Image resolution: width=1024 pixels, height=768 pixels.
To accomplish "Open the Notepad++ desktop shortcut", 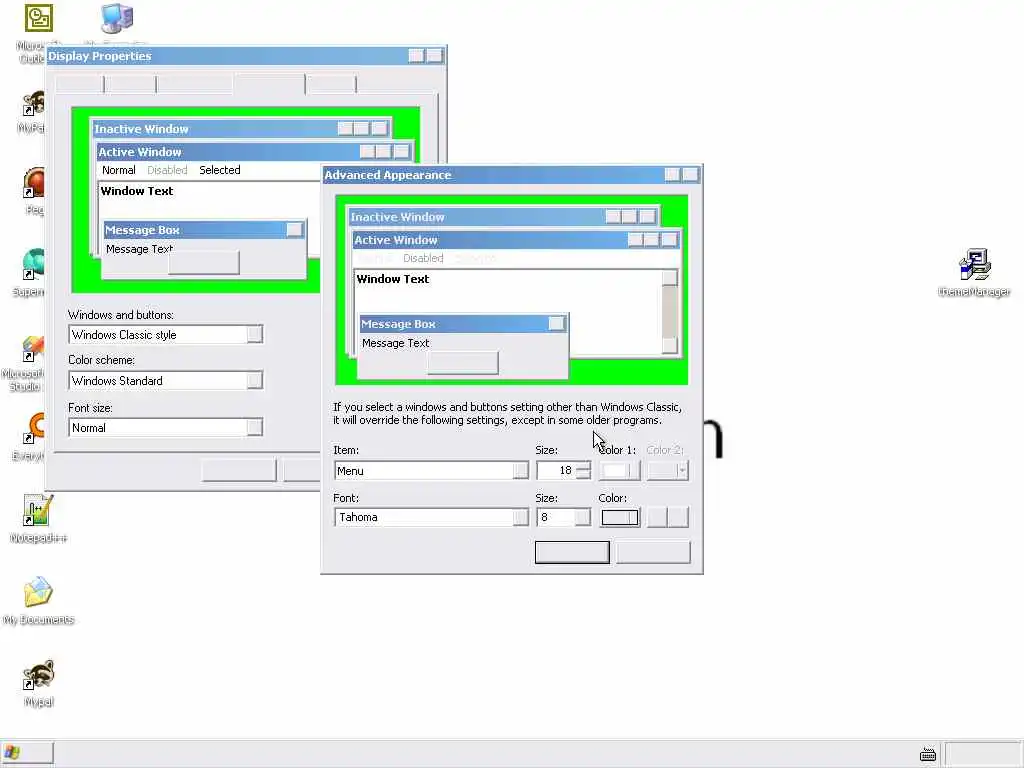I will pyautogui.click(x=37, y=511).
